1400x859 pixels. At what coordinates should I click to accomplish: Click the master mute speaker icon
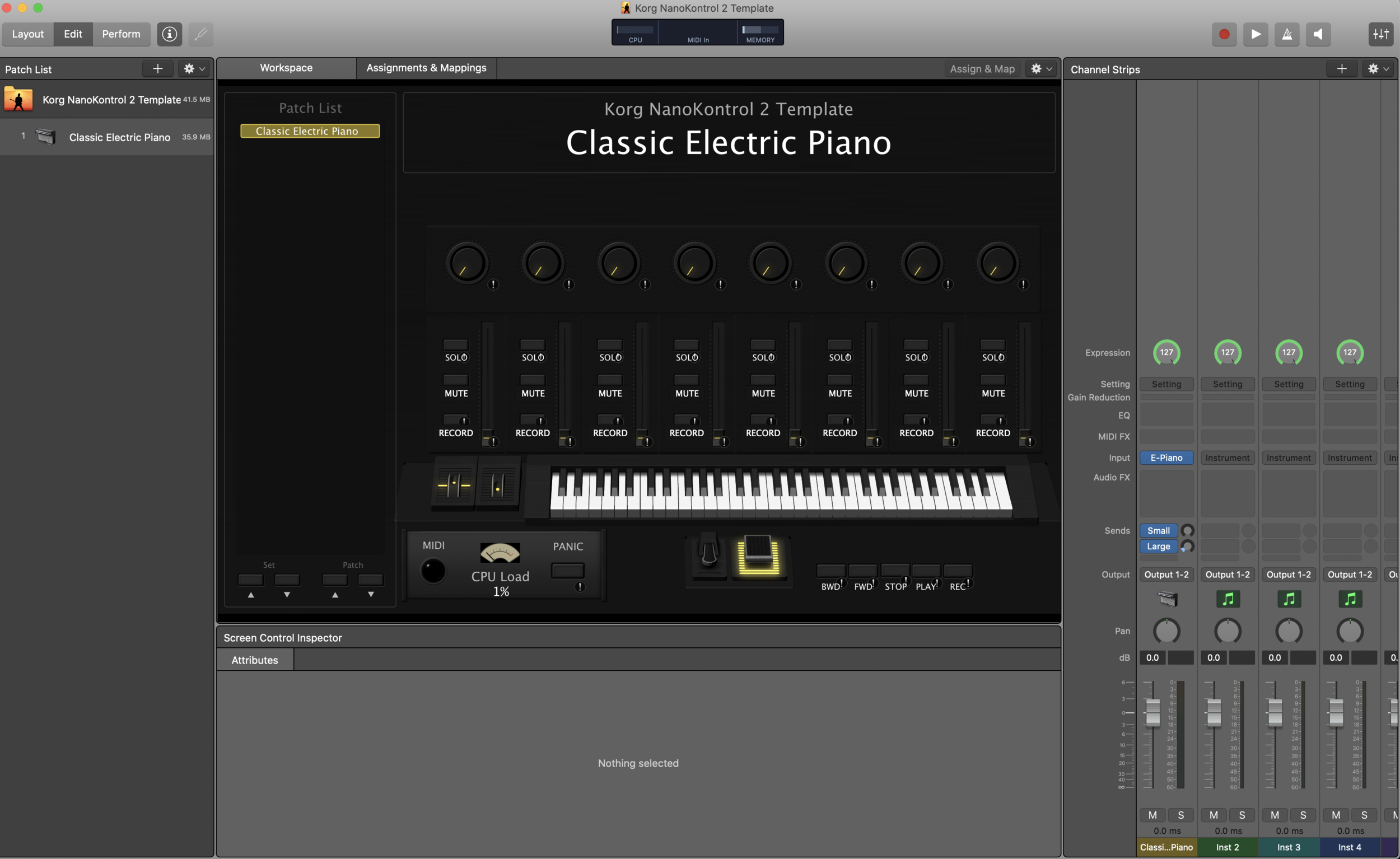(x=1318, y=34)
